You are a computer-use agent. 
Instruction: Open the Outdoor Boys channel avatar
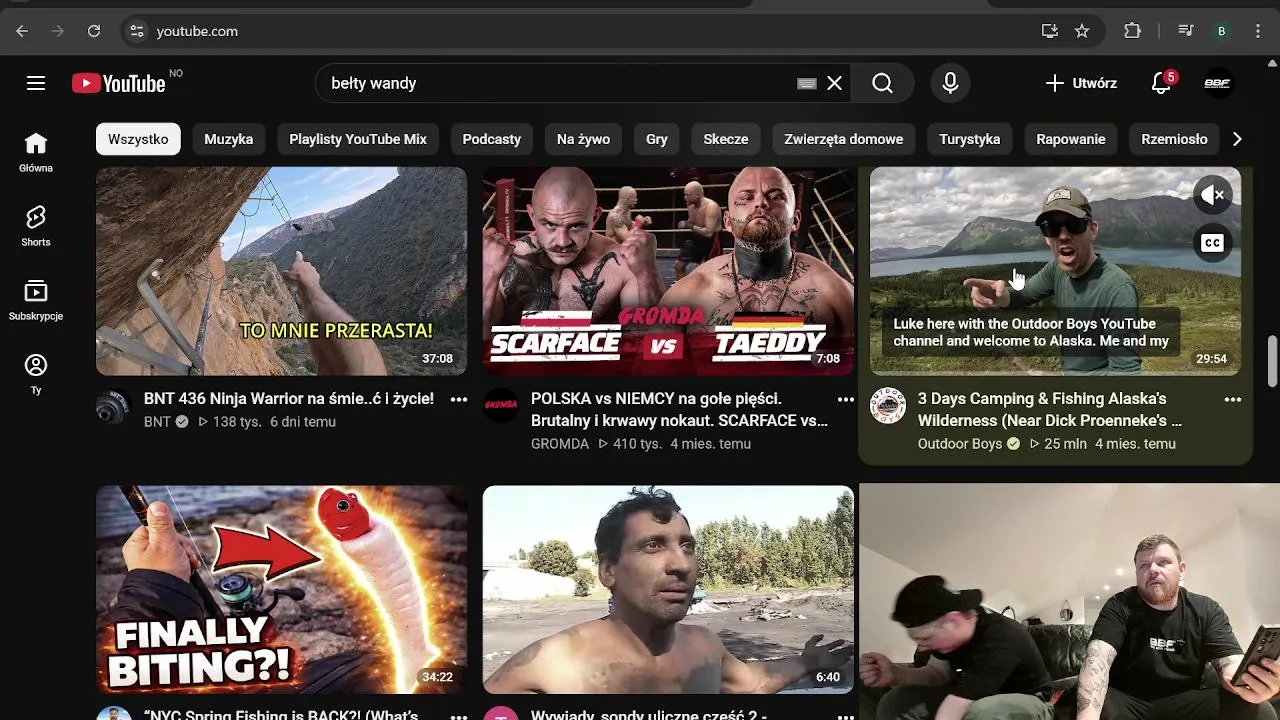pos(888,407)
